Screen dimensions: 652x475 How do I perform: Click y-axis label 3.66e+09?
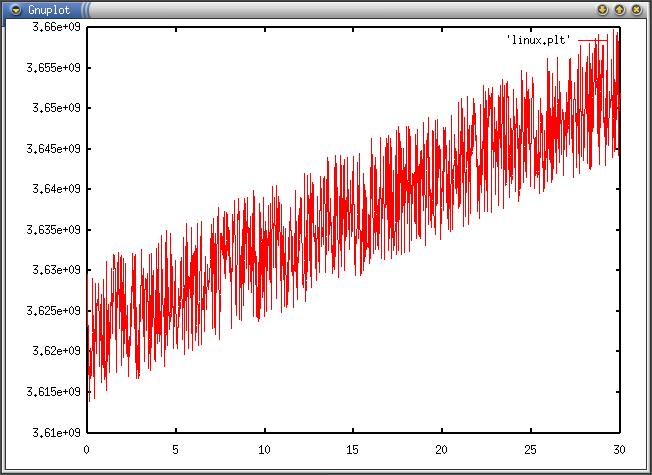click(56, 27)
